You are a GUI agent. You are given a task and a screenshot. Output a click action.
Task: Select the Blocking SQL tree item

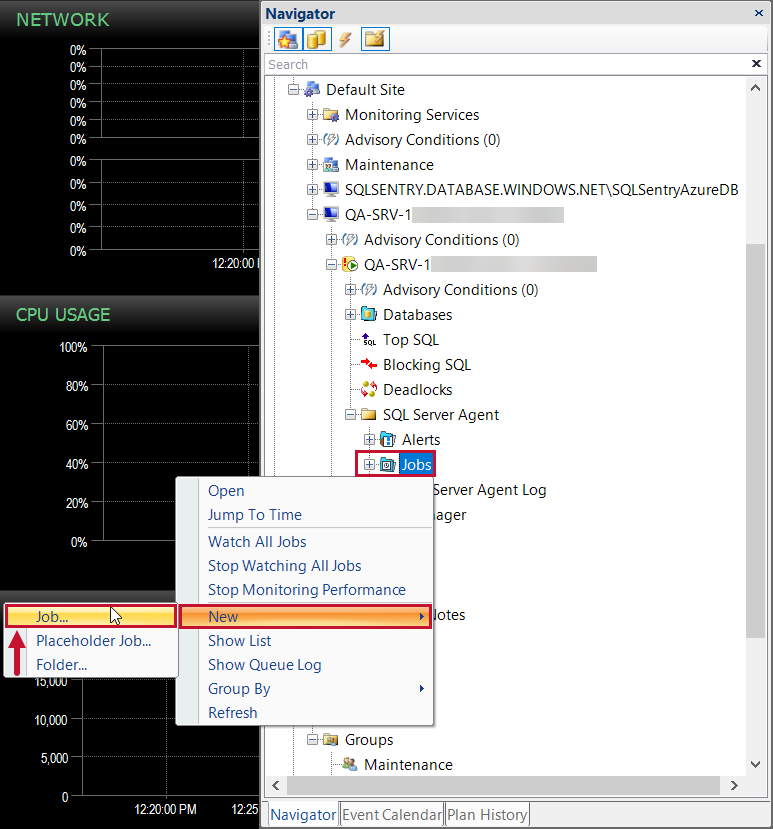click(x=427, y=365)
